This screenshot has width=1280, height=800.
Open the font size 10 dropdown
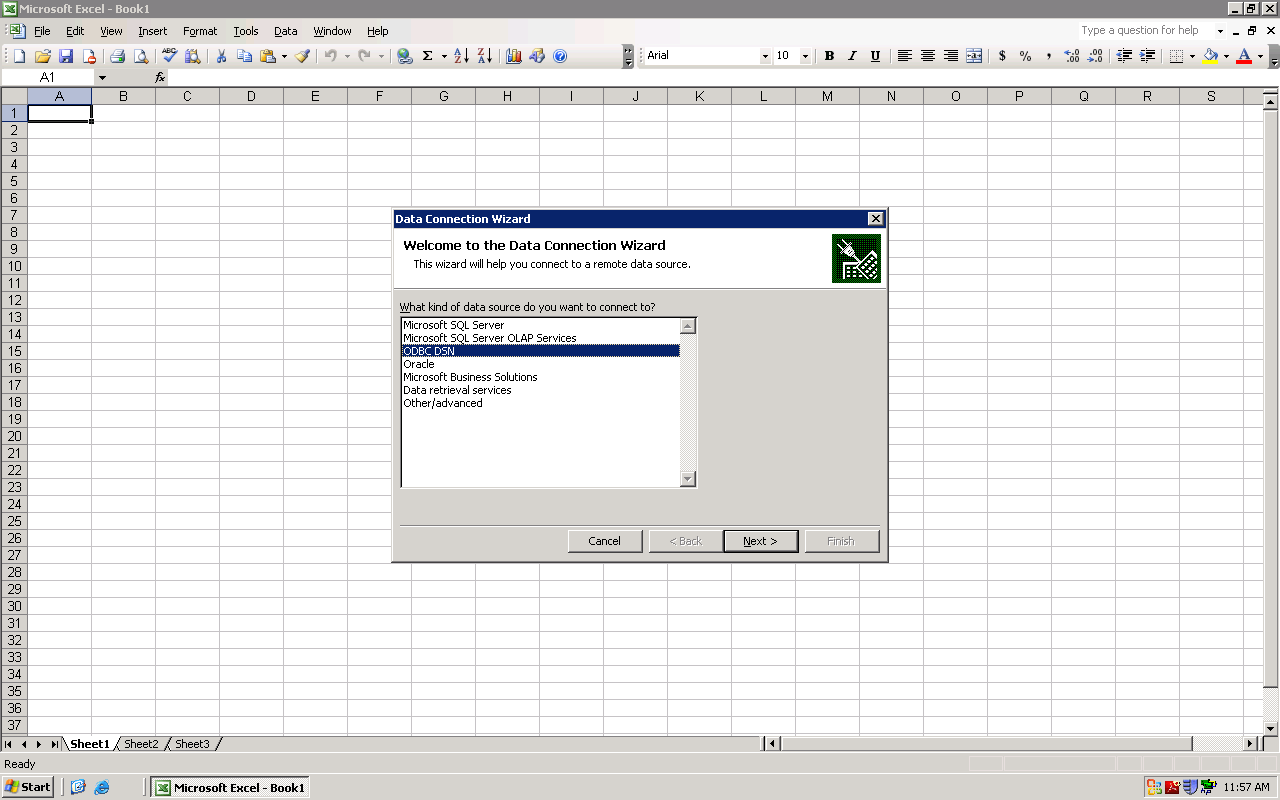pyautogui.click(x=806, y=56)
